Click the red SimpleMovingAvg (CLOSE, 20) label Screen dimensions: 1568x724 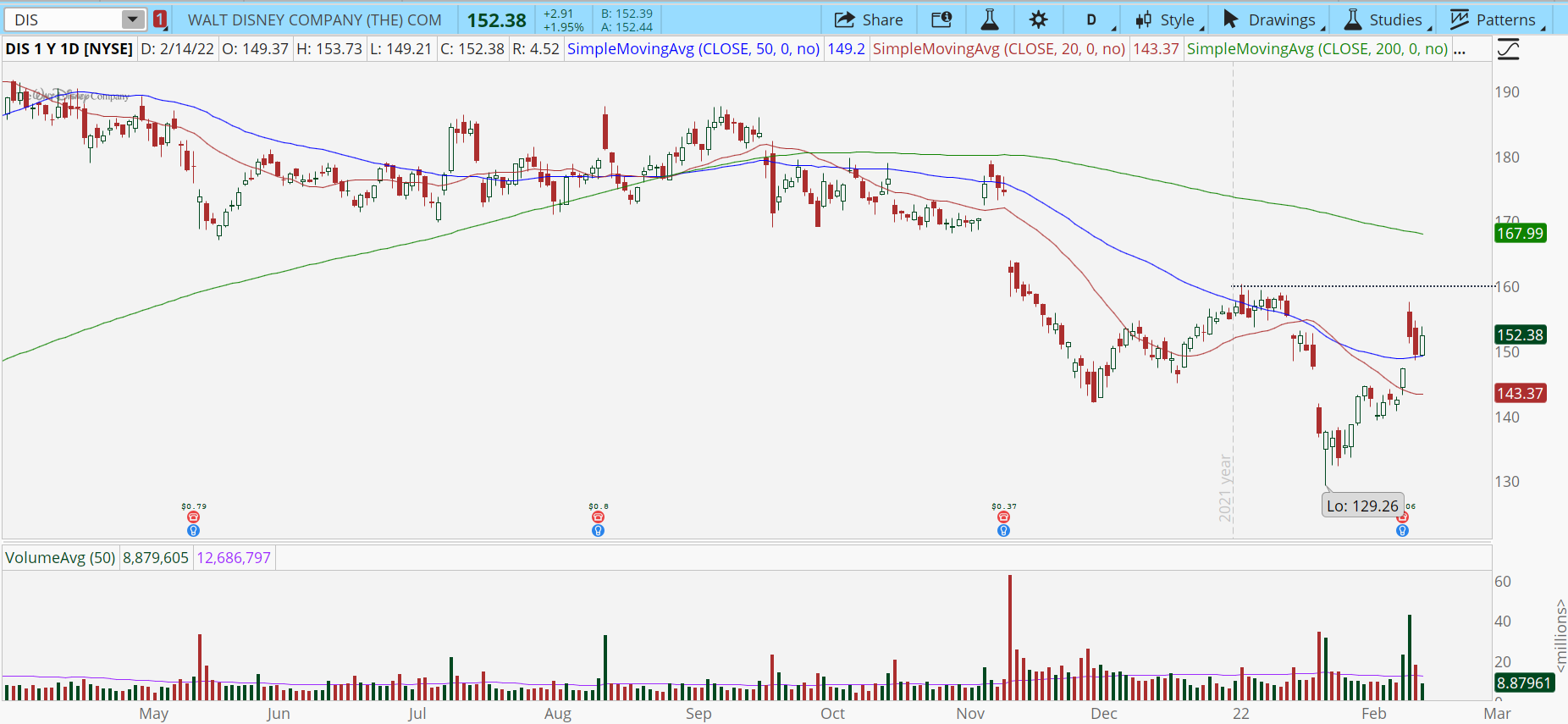pyautogui.click(x=999, y=49)
